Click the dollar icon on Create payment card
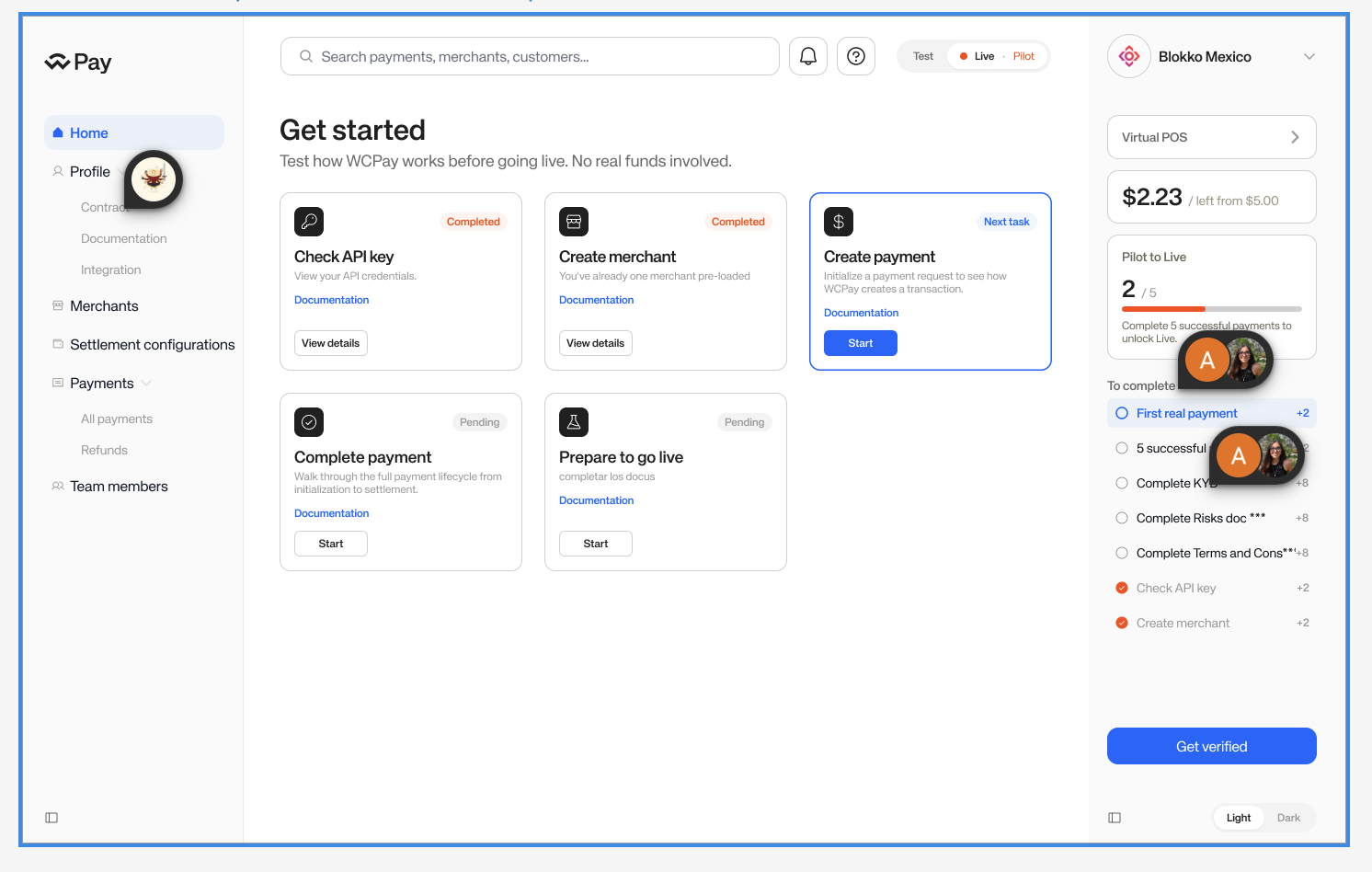Viewport: 1372px width, 872px height. [x=839, y=222]
